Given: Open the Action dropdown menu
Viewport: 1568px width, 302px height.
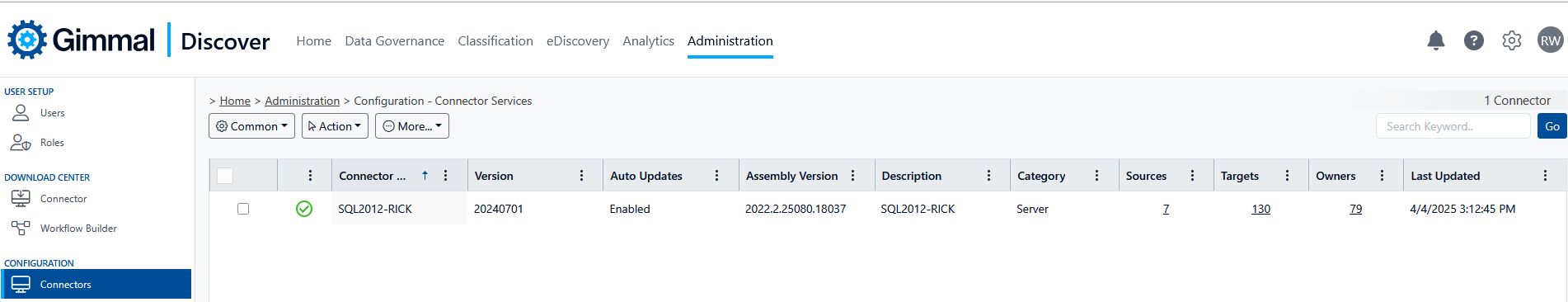Looking at the screenshot, I should tap(335, 126).
